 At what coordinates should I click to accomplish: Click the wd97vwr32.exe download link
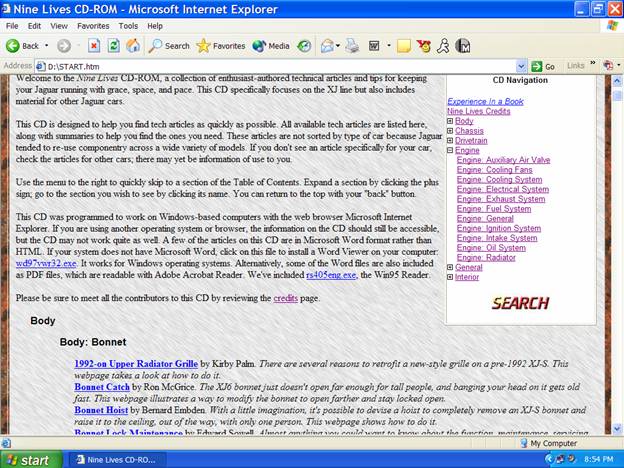tap(46, 263)
